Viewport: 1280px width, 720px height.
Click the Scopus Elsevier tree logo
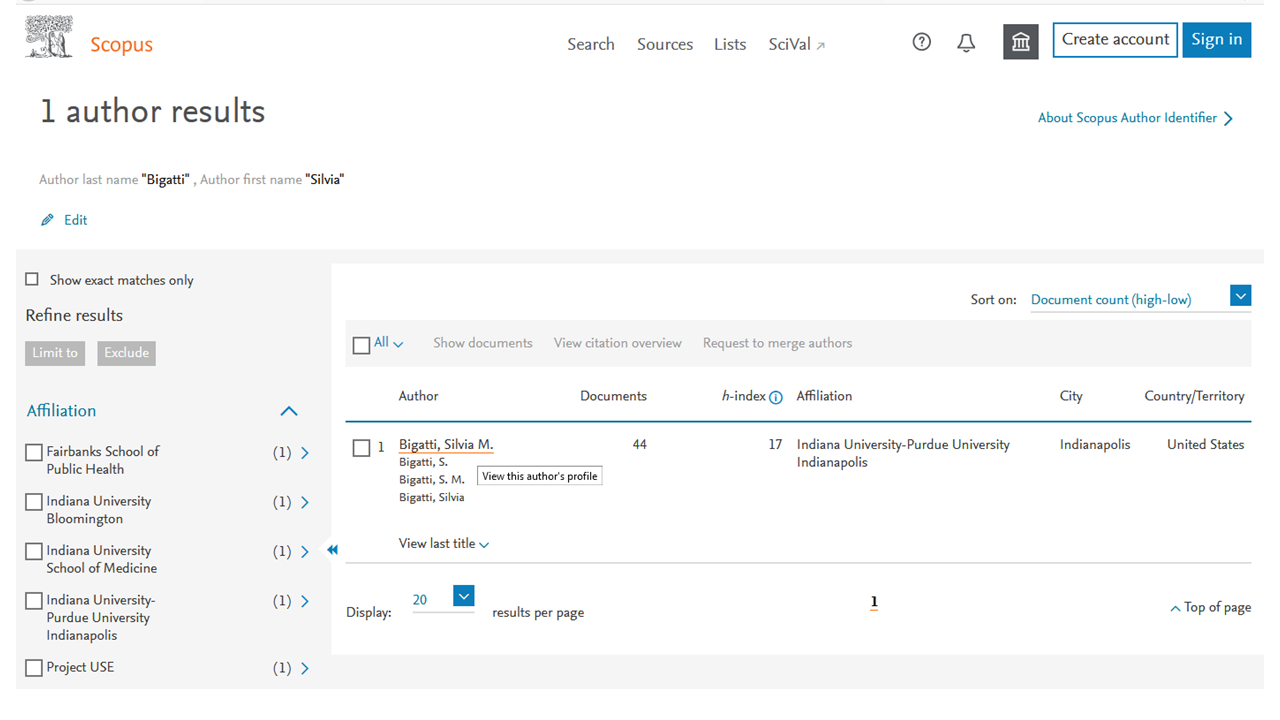tap(49, 37)
